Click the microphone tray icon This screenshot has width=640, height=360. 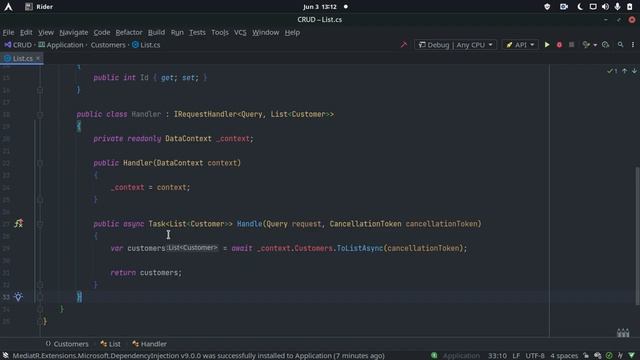(x=618, y=7)
